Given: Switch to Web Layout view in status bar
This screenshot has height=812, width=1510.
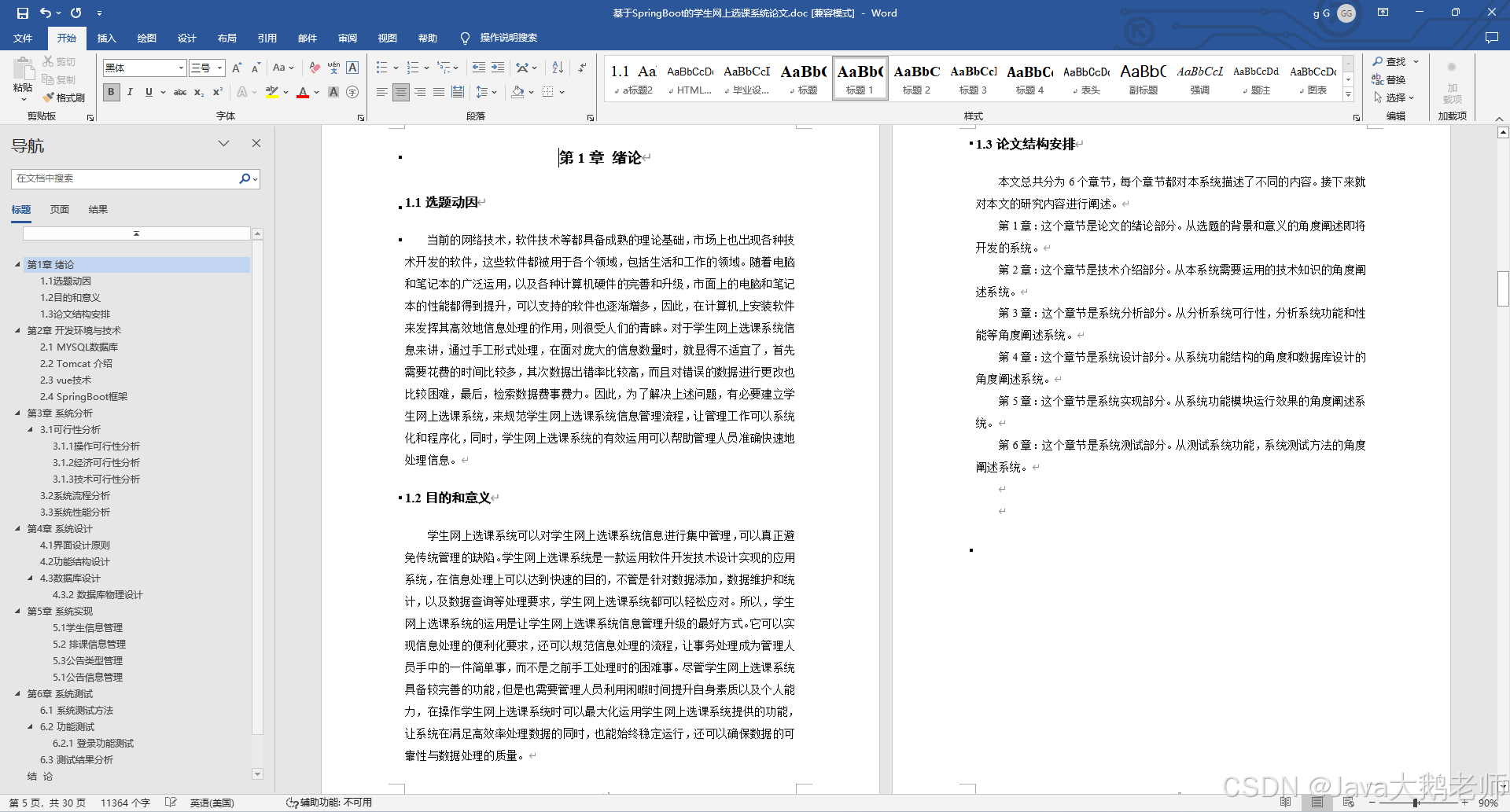Looking at the screenshot, I should [1348, 803].
